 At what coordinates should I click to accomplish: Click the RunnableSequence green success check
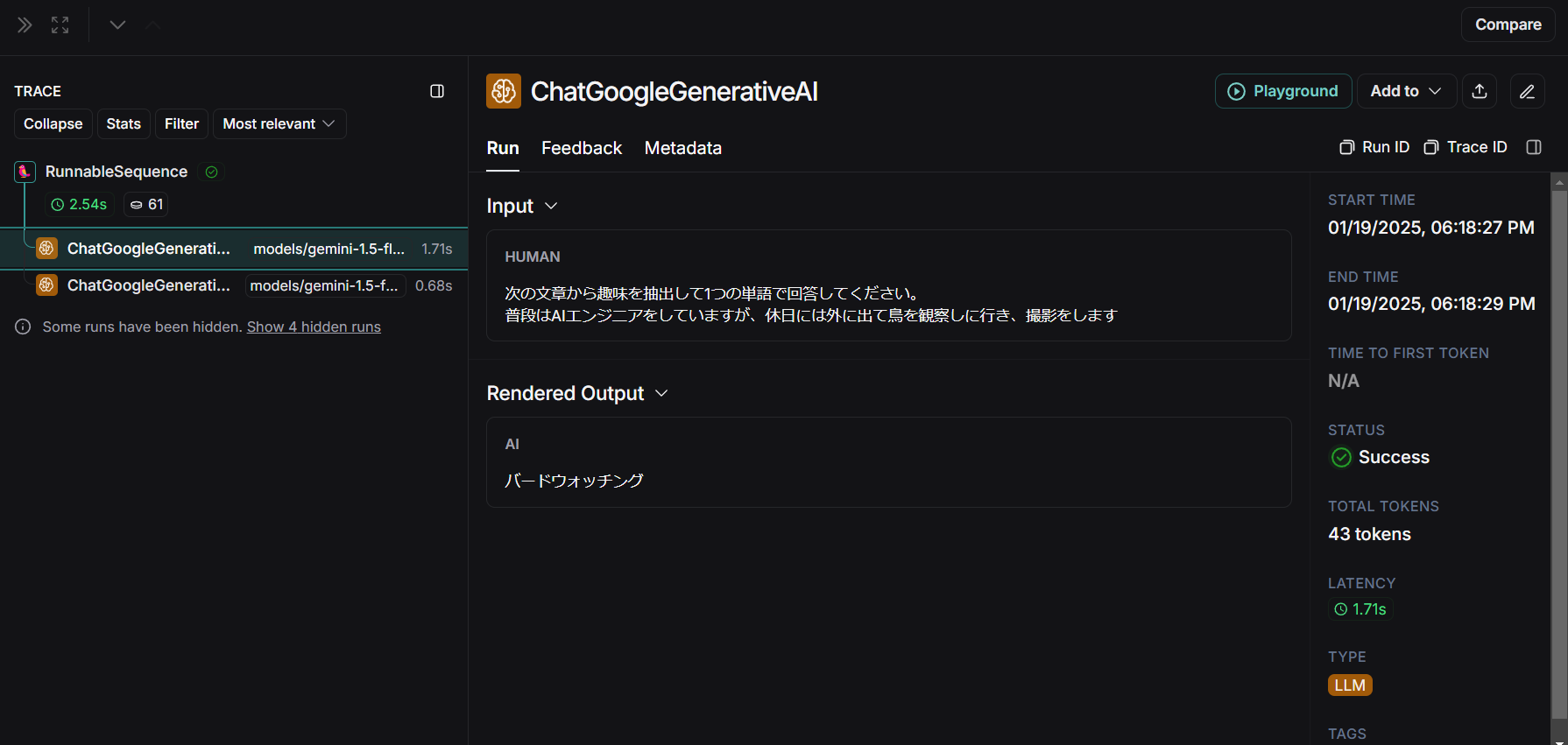tap(211, 172)
